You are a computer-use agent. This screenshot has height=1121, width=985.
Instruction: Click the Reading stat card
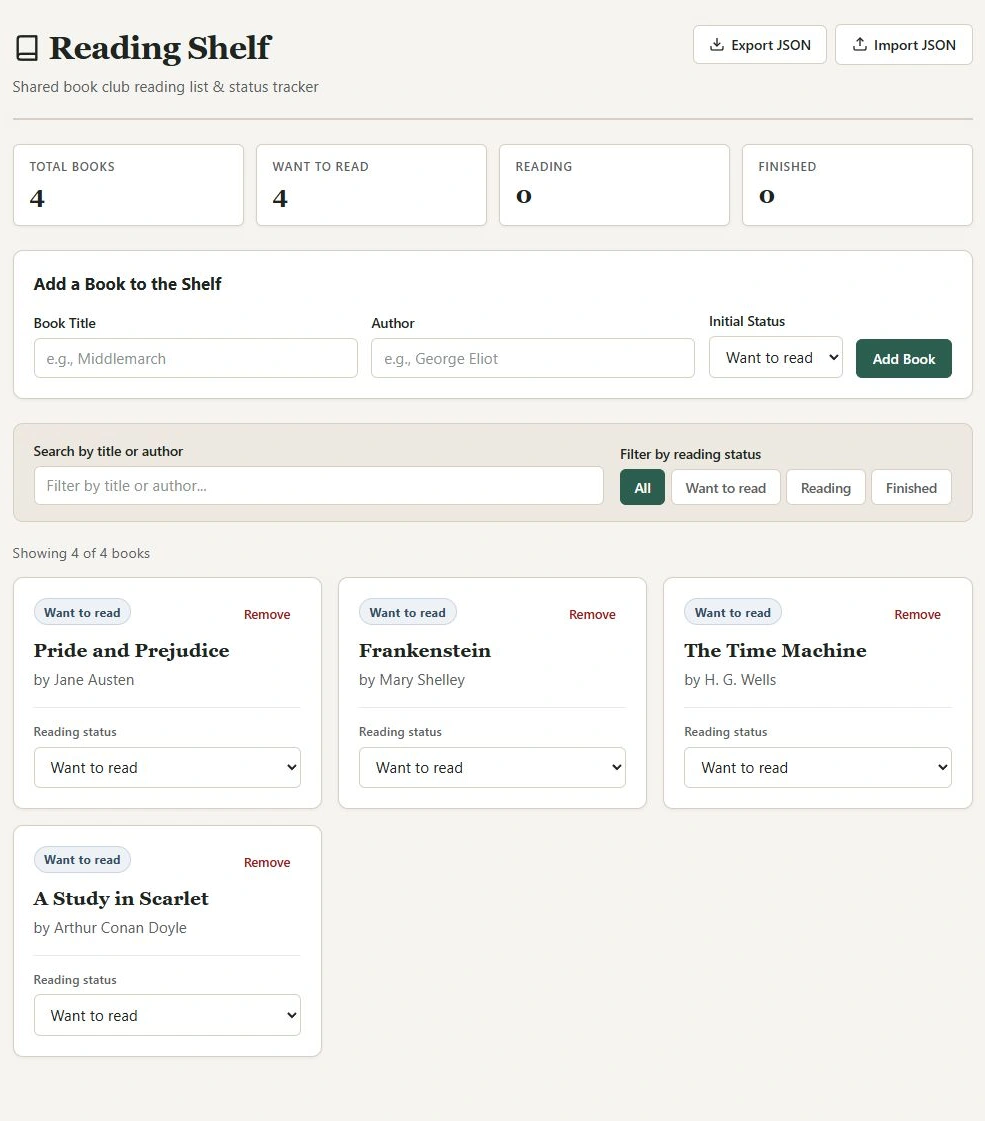(615, 185)
